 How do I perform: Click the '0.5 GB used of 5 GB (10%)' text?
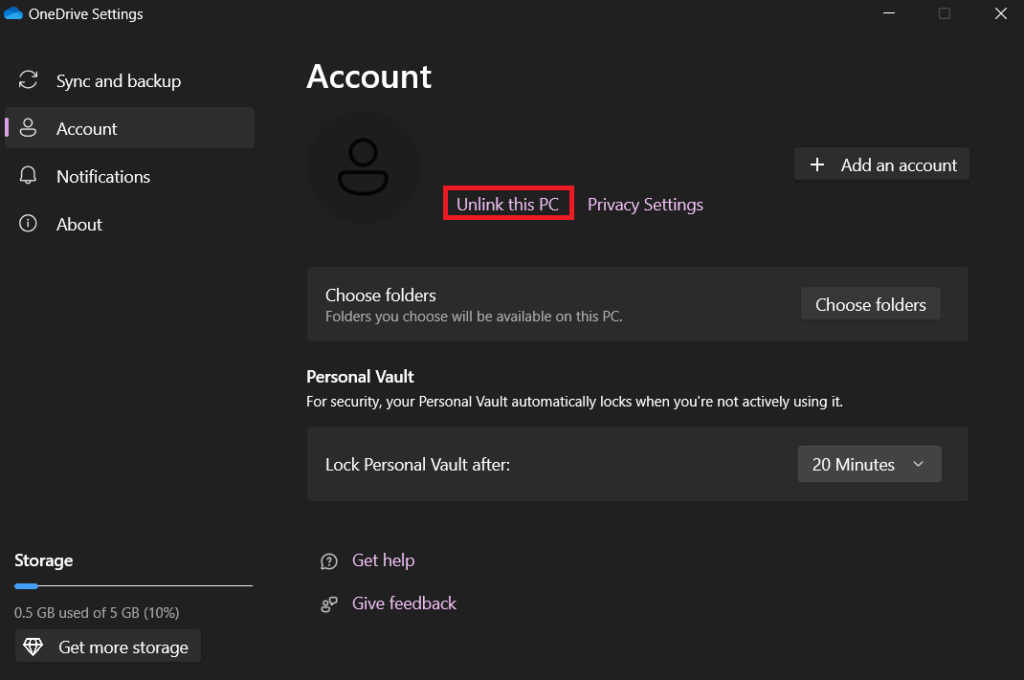(x=97, y=613)
